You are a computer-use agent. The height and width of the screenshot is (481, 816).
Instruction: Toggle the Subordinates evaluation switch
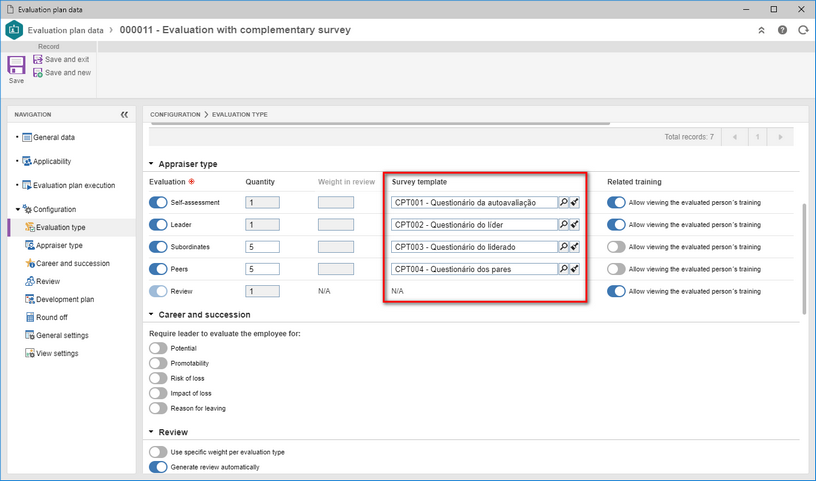[158, 247]
